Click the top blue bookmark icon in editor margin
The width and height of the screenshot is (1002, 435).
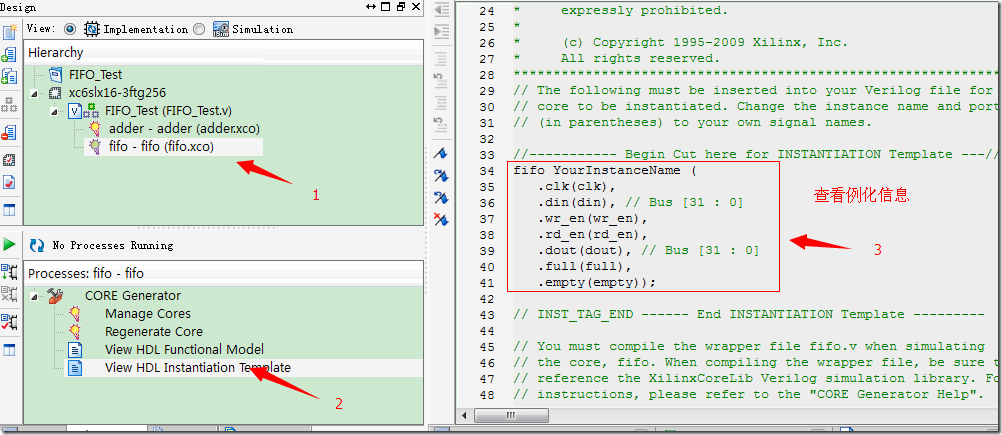[441, 154]
